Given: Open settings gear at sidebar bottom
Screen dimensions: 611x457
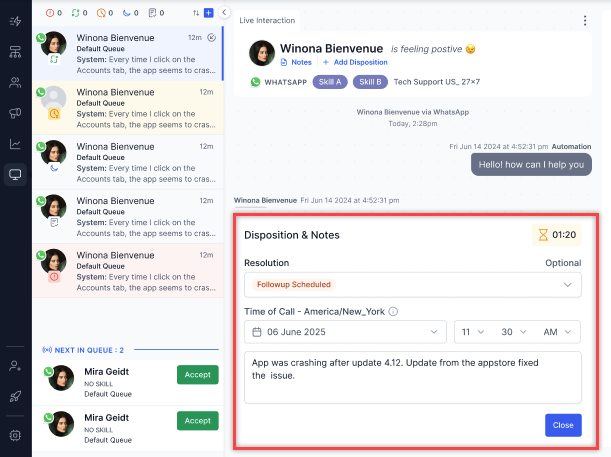Looking at the screenshot, I should tap(15, 435).
